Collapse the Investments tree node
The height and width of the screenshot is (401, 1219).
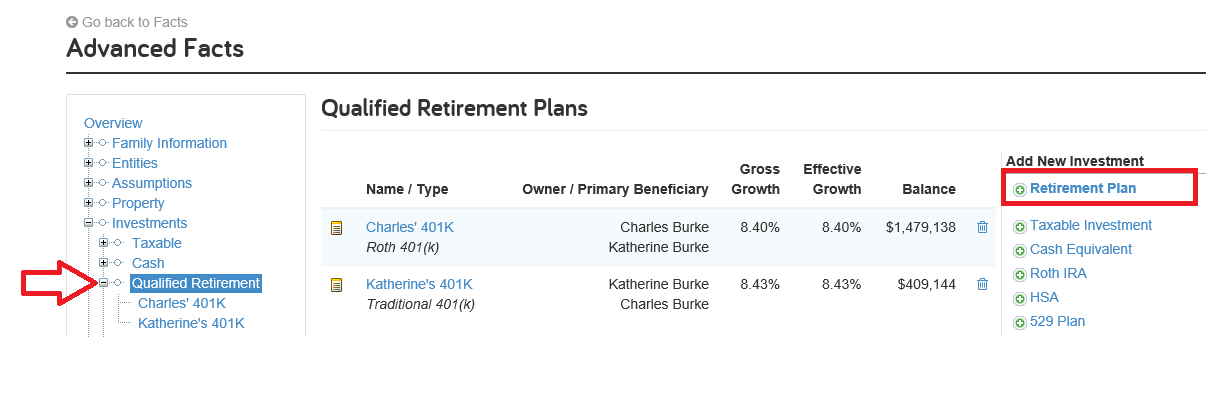click(89, 223)
